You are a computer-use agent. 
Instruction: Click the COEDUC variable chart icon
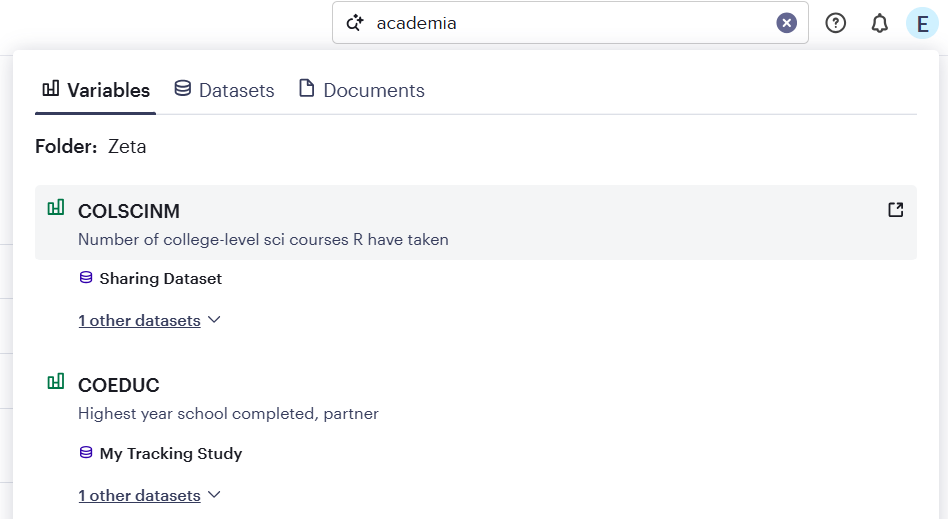point(56,382)
